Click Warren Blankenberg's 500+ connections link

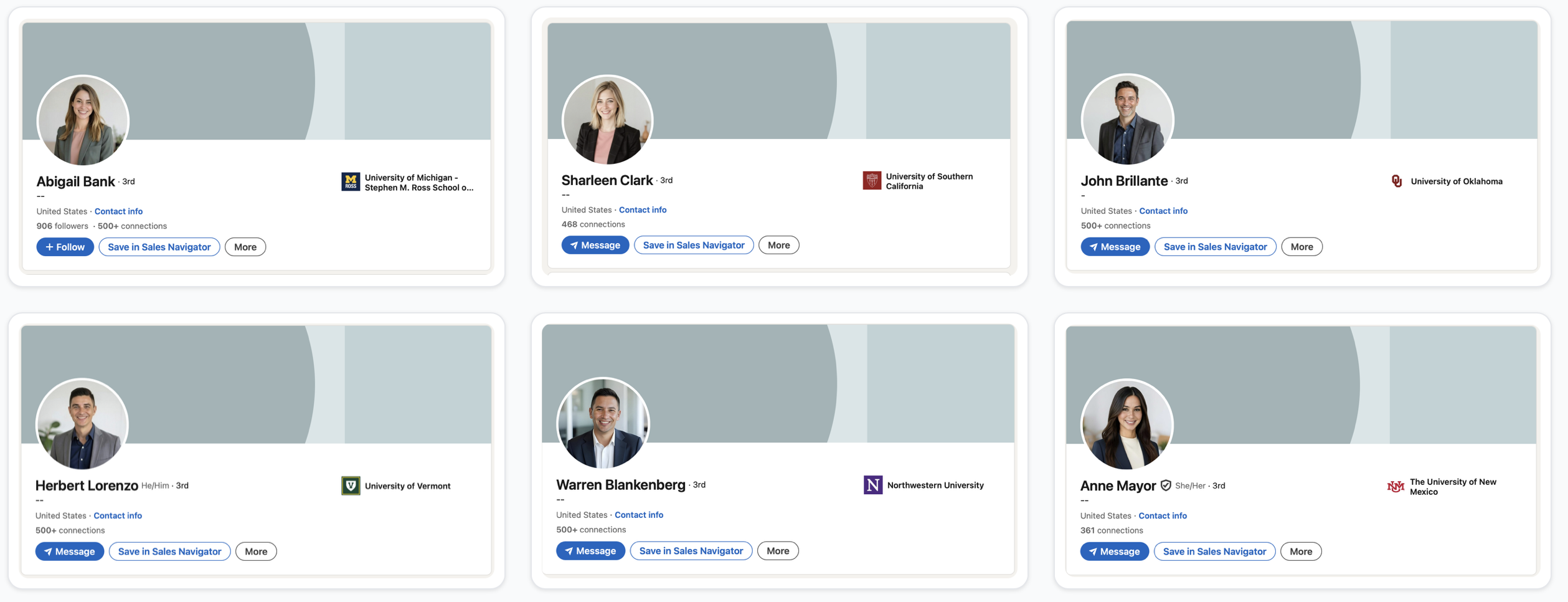click(x=590, y=529)
